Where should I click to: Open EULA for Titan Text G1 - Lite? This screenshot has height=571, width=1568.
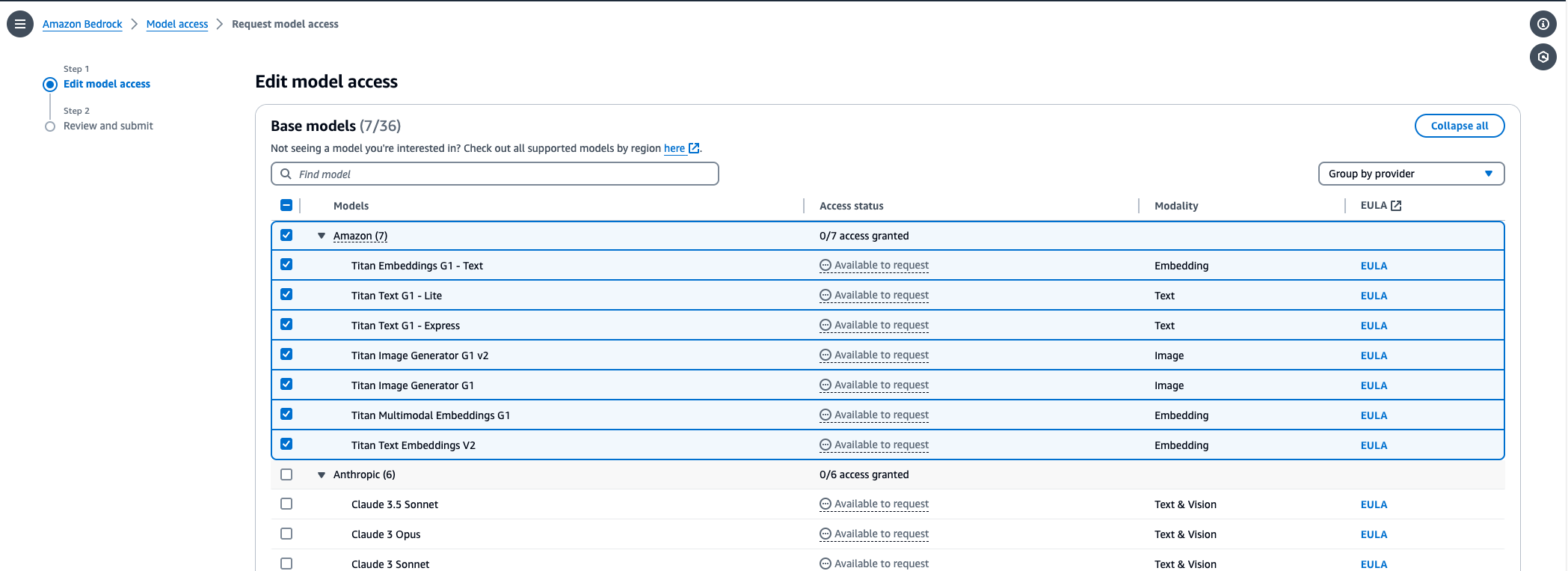tap(1374, 296)
